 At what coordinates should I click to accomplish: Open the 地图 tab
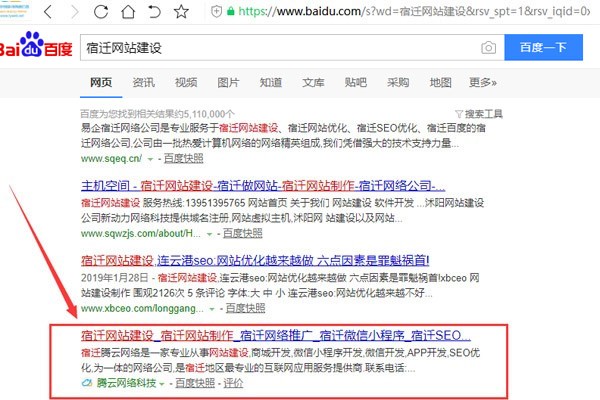tap(441, 83)
